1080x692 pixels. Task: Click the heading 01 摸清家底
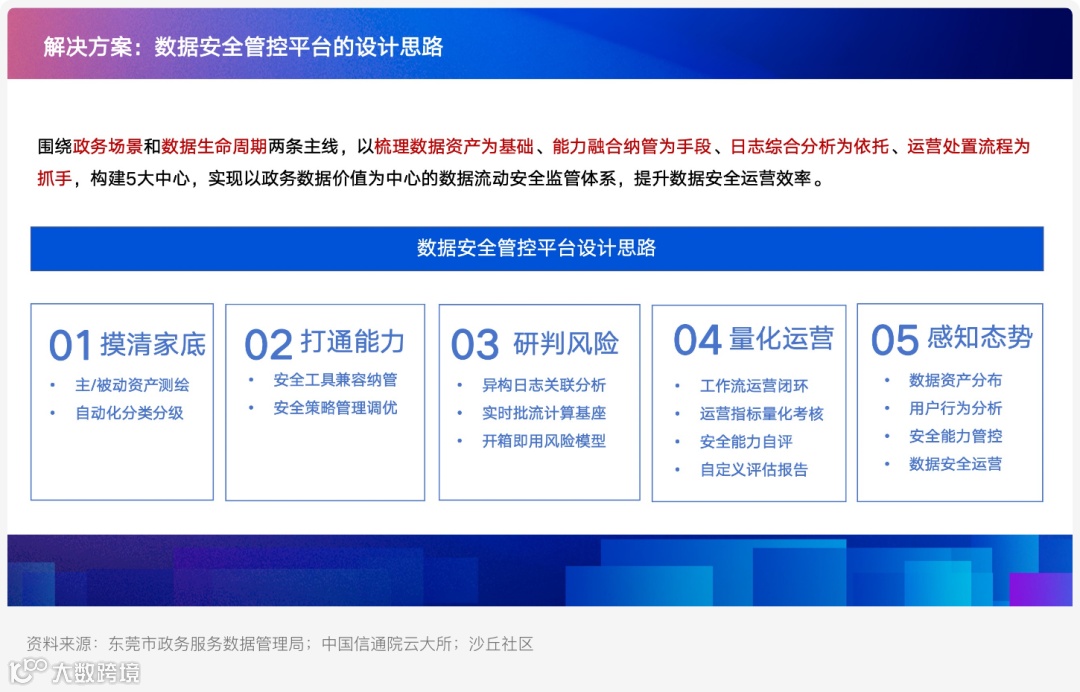click(x=127, y=344)
